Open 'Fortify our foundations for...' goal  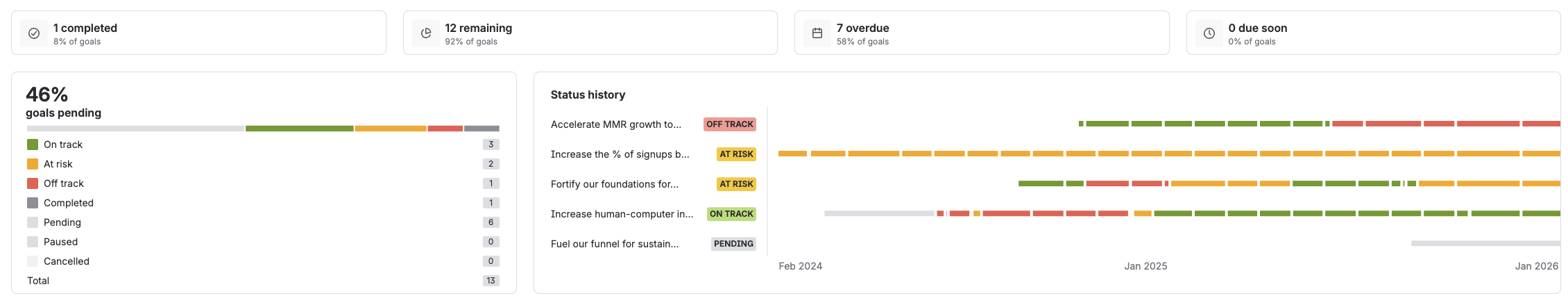click(614, 184)
